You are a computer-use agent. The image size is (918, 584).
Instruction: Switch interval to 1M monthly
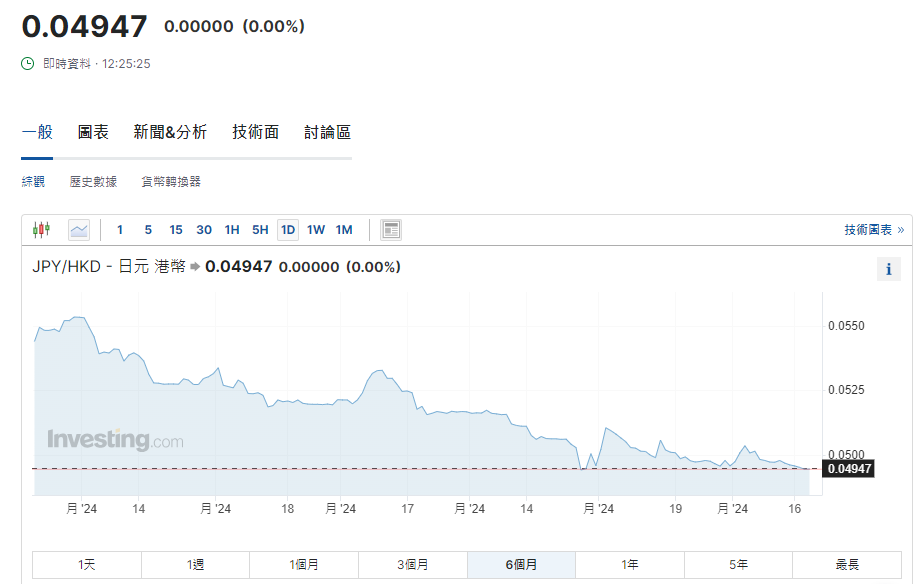344,230
